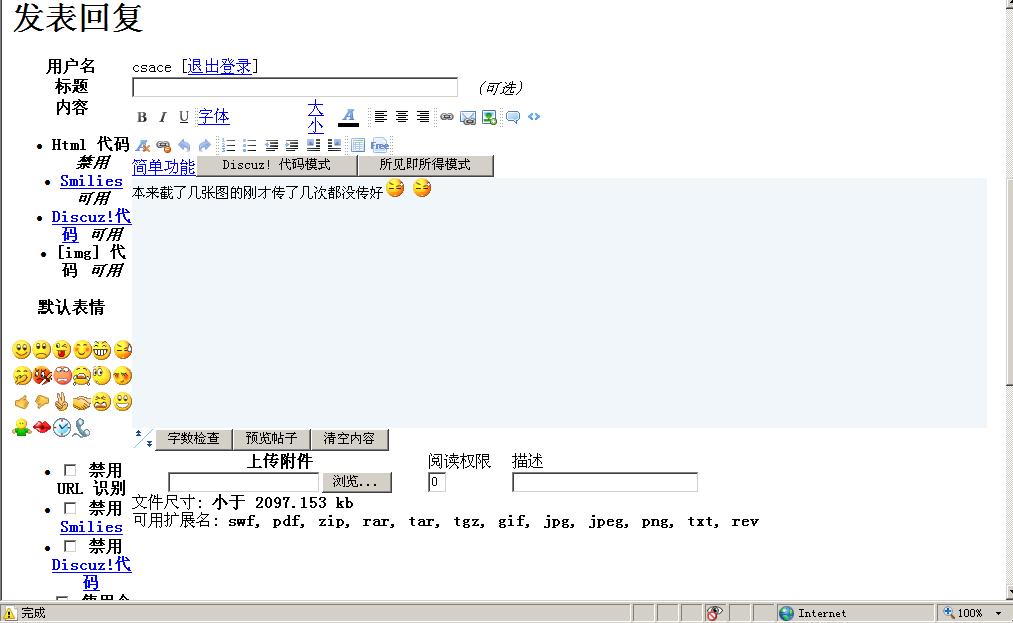
Task: Toggle bold formatting with the B icon
Action: 142,117
